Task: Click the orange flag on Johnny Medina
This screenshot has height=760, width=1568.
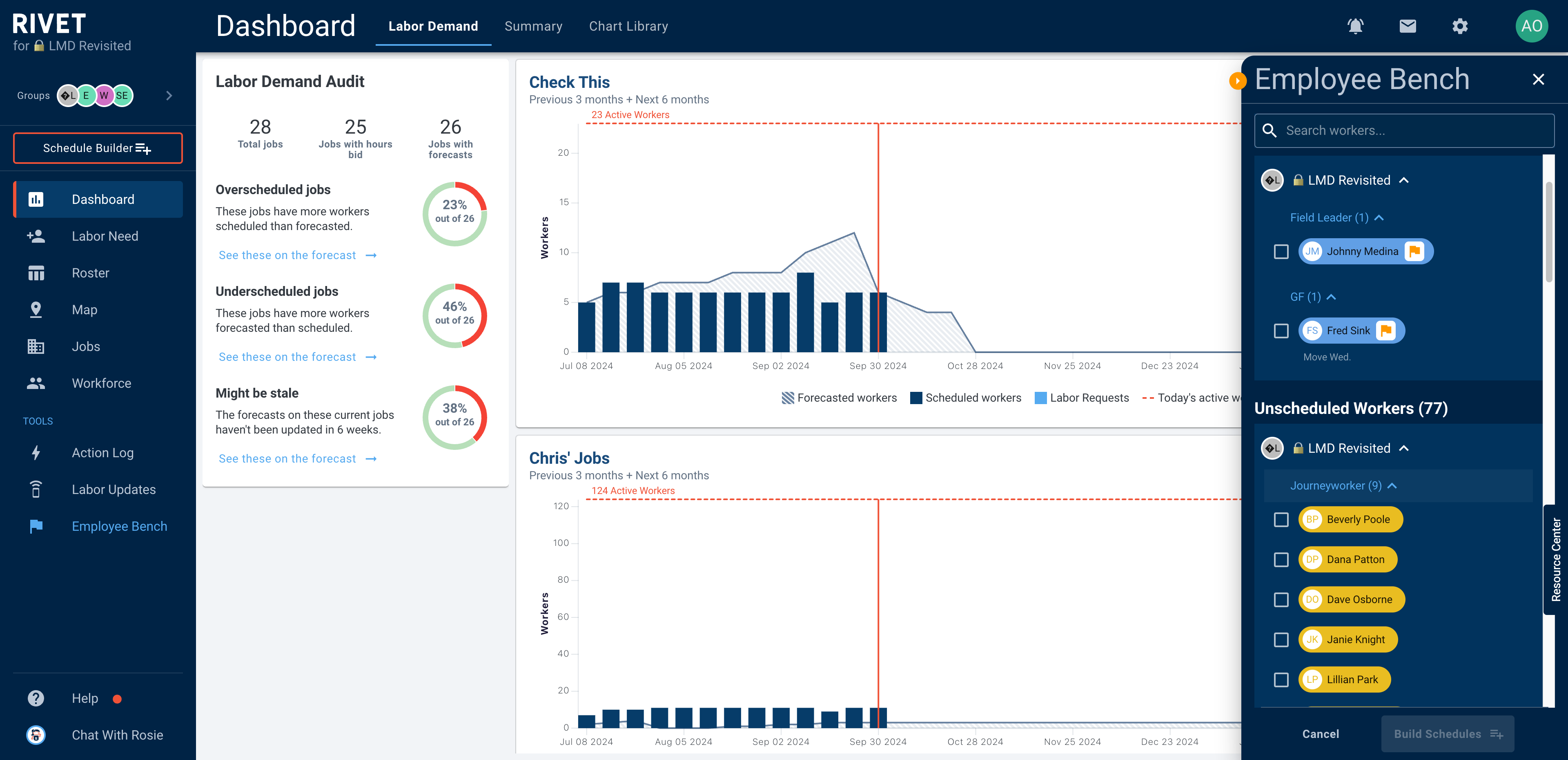Action: point(1414,252)
